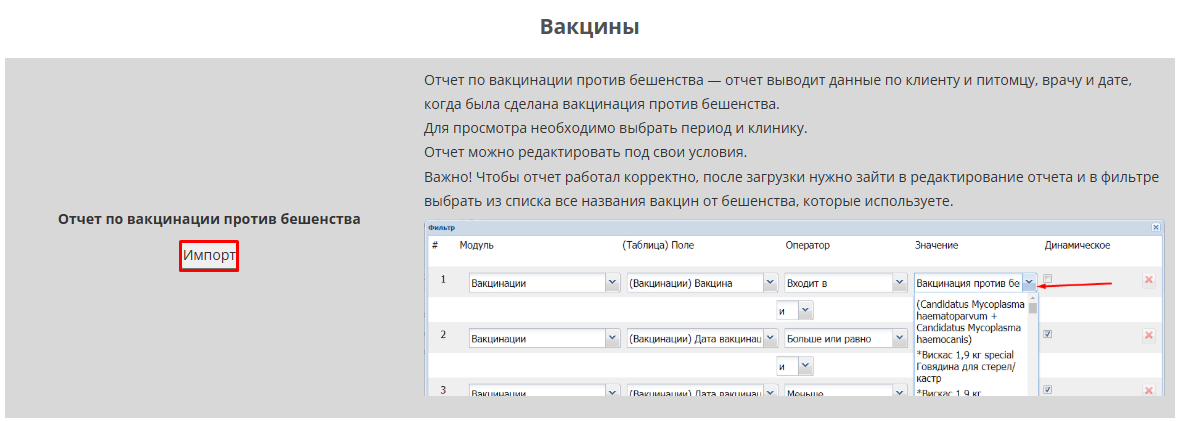This screenshot has height=421, width=1203.
Task: Click the Импорт link
Action: 209,256
